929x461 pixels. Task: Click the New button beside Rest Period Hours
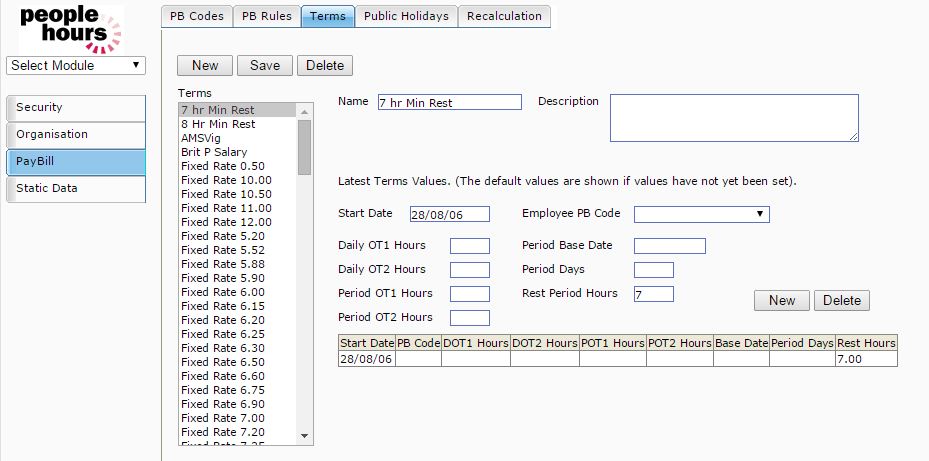(782, 300)
